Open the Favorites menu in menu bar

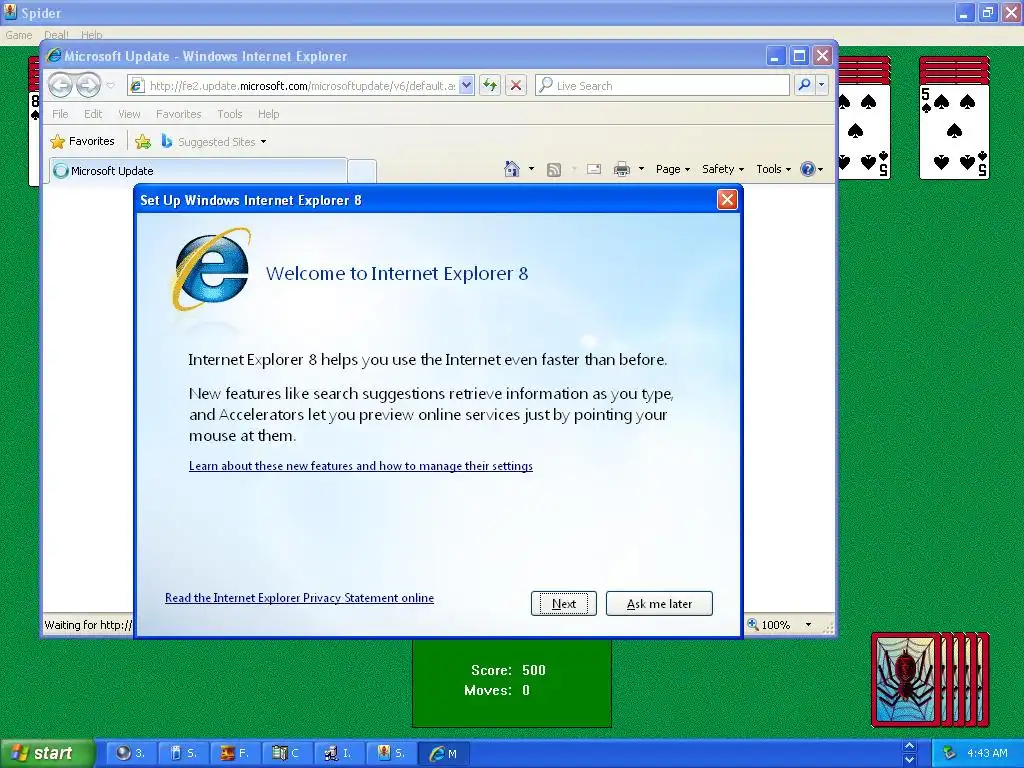point(178,114)
